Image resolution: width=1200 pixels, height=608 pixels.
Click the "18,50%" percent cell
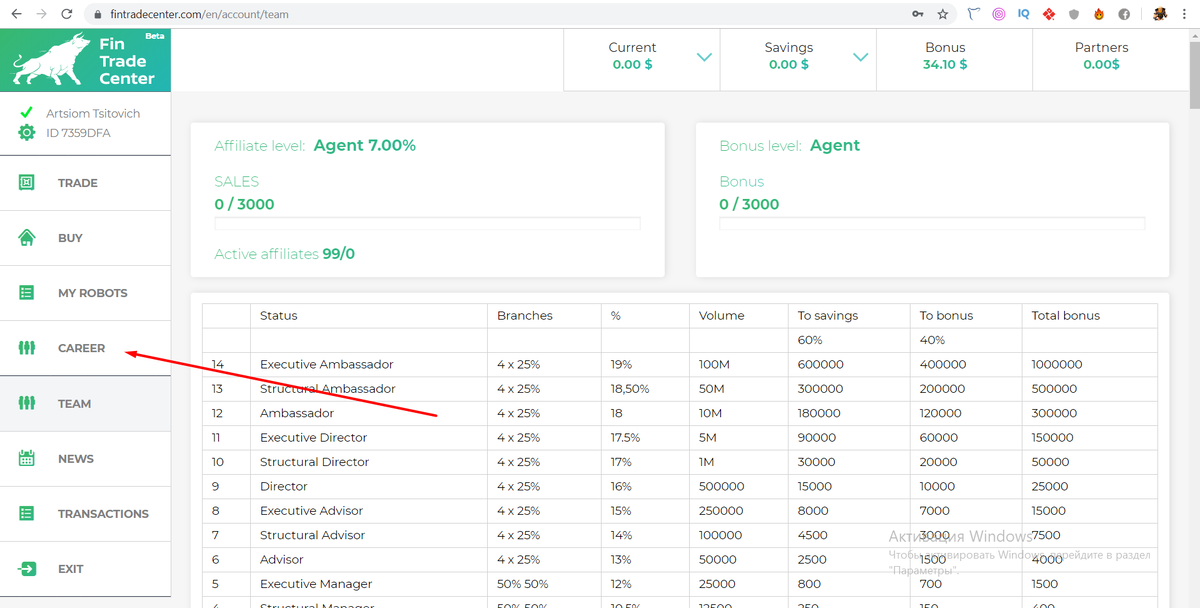click(x=646, y=389)
